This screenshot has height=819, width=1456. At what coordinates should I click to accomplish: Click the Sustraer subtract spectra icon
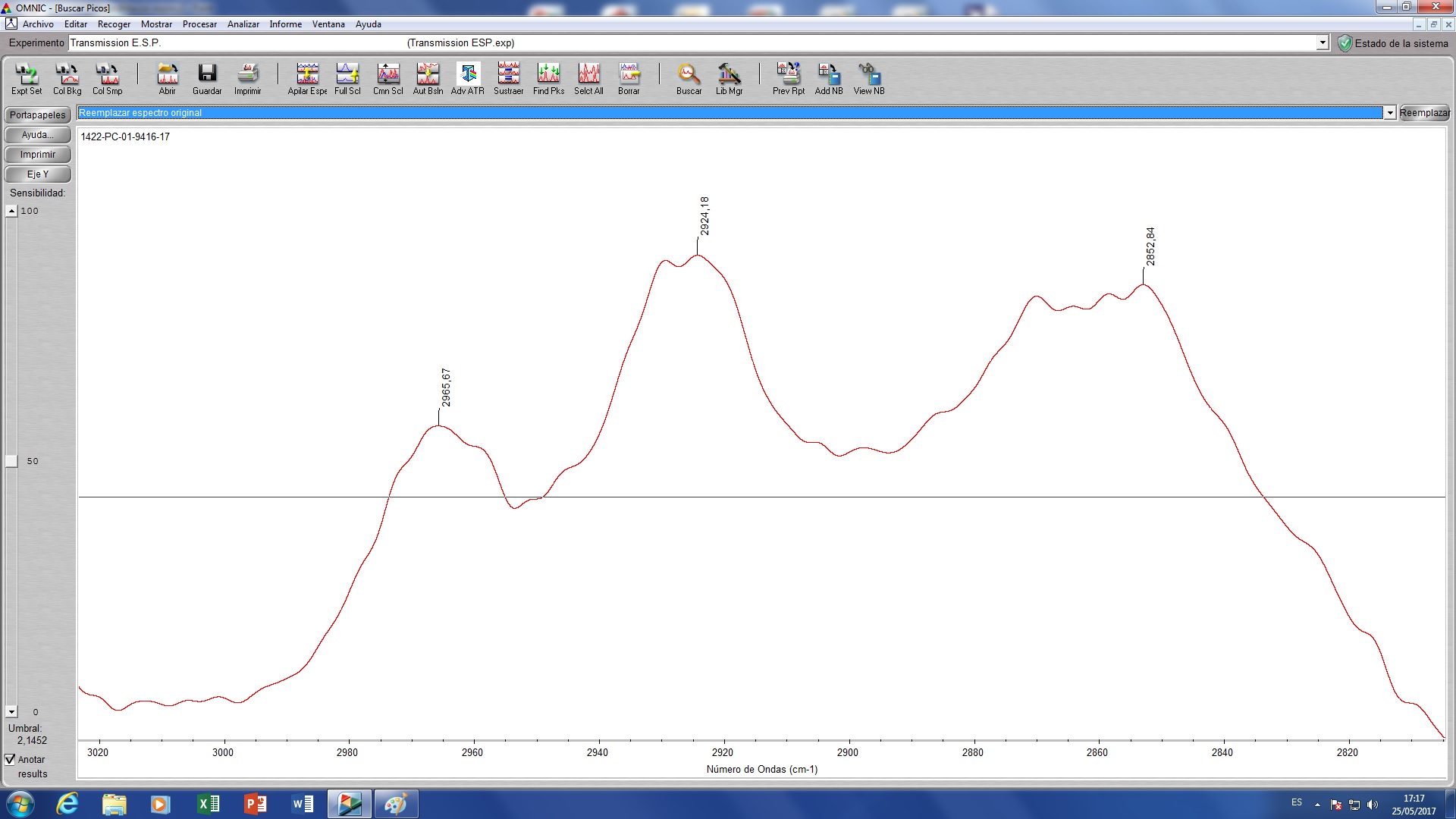click(x=508, y=79)
